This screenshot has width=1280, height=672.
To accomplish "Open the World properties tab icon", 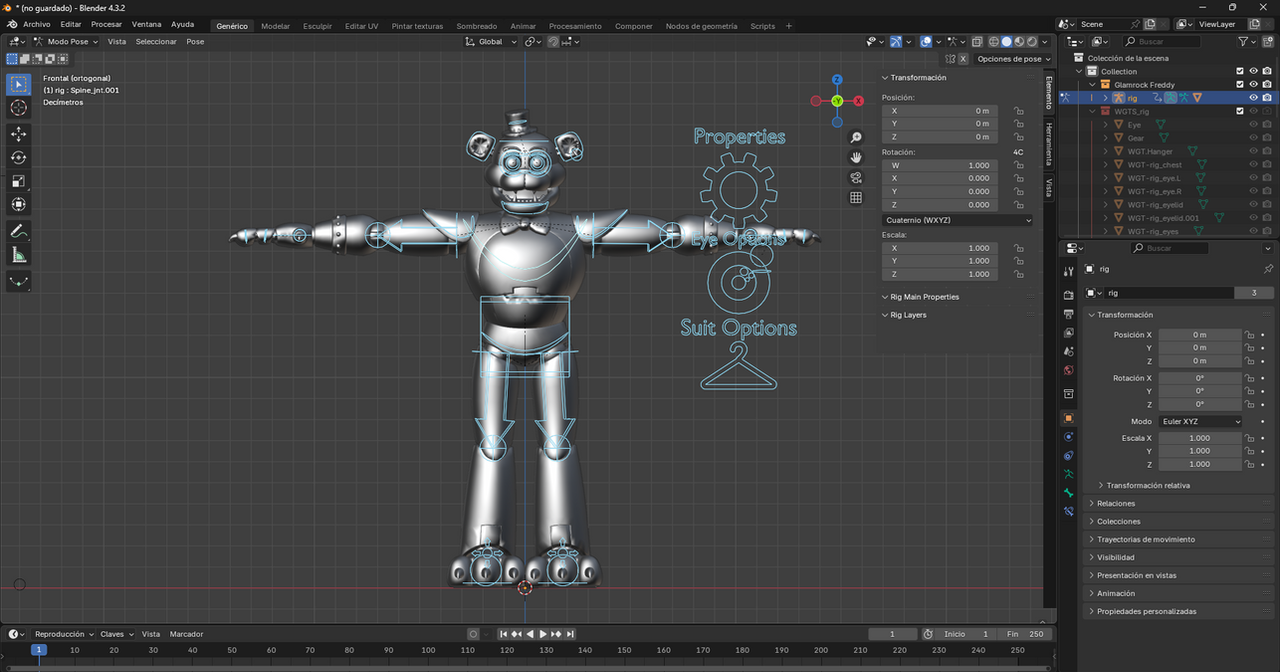I will (x=1068, y=371).
